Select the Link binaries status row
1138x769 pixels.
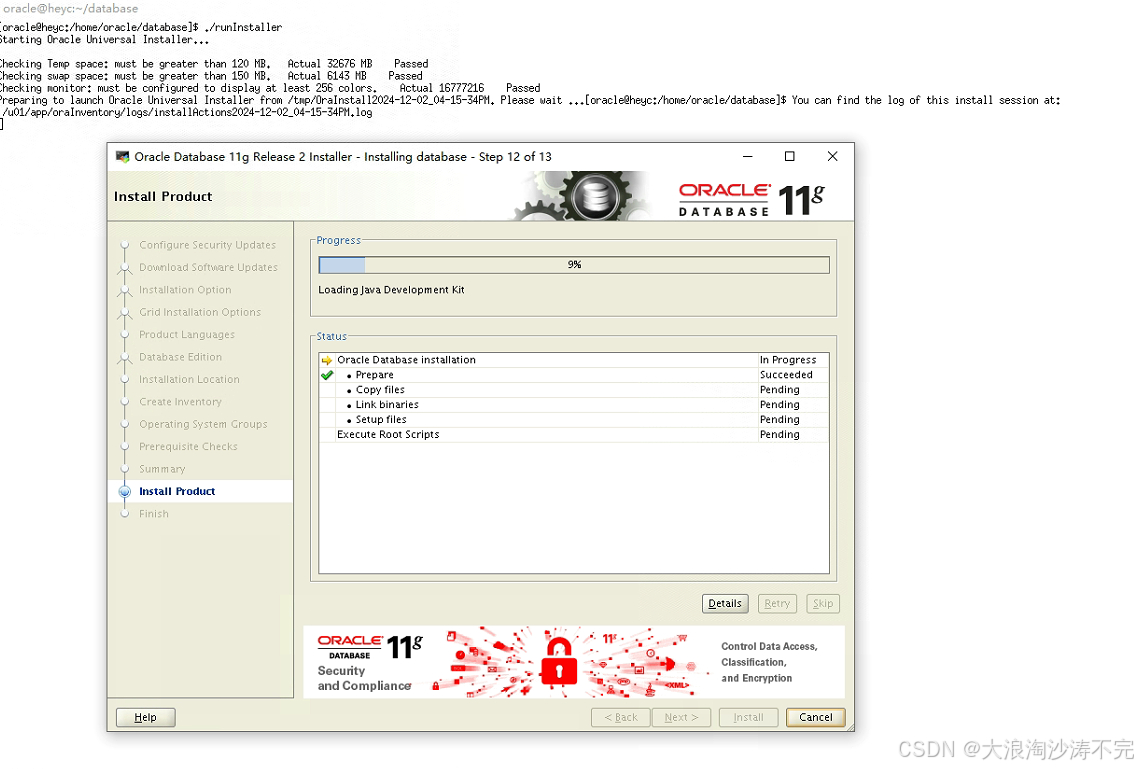coord(573,405)
